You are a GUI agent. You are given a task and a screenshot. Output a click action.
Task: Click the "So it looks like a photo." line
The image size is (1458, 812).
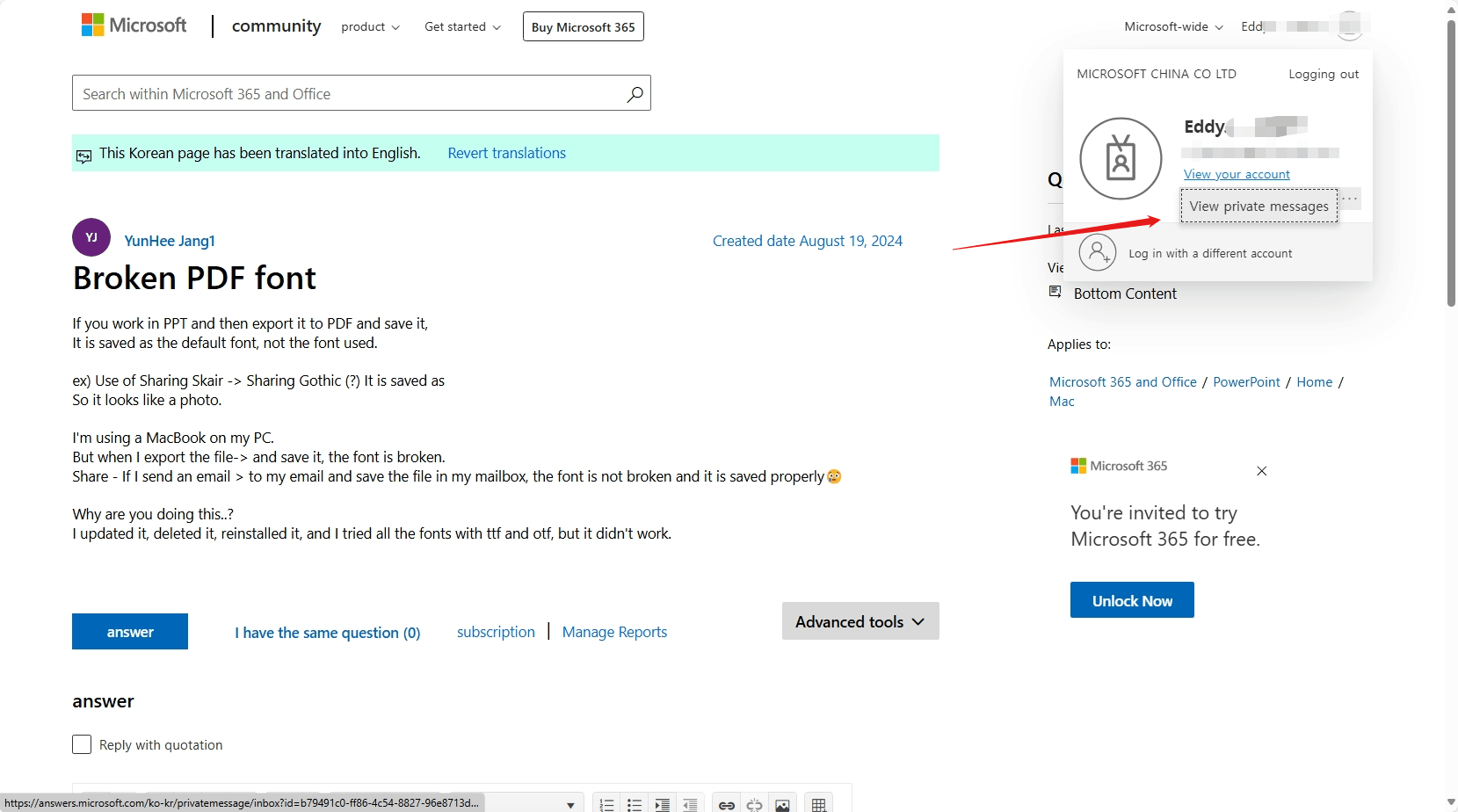(x=147, y=400)
